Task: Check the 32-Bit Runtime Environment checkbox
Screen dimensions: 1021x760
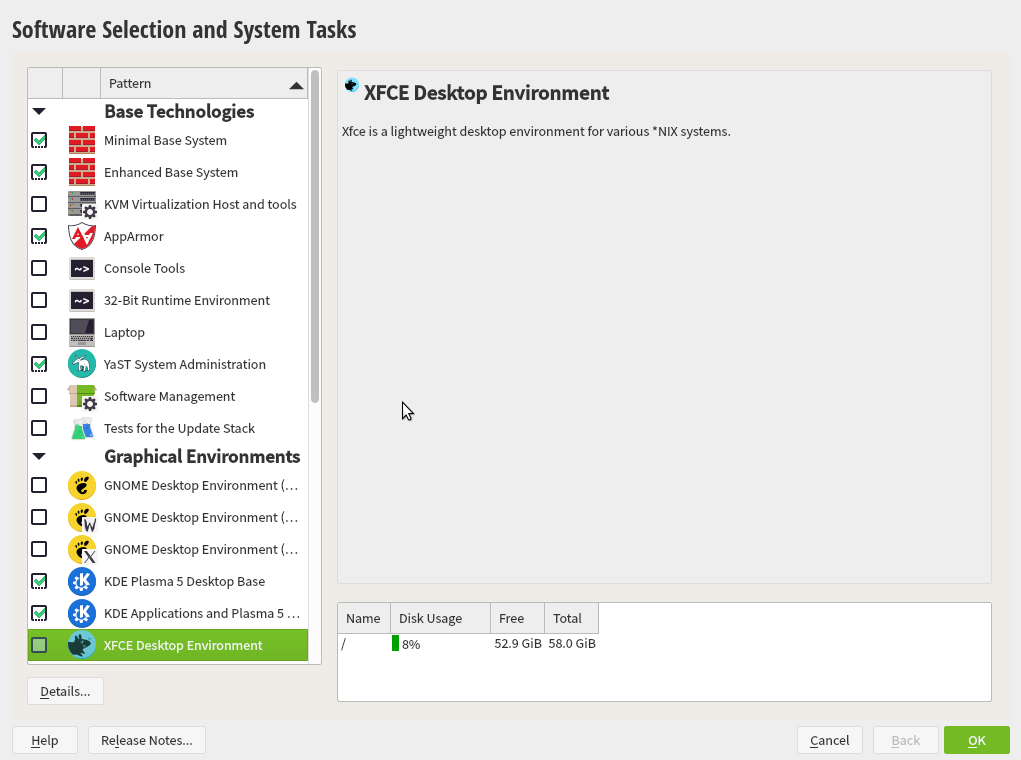Action: 39,300
